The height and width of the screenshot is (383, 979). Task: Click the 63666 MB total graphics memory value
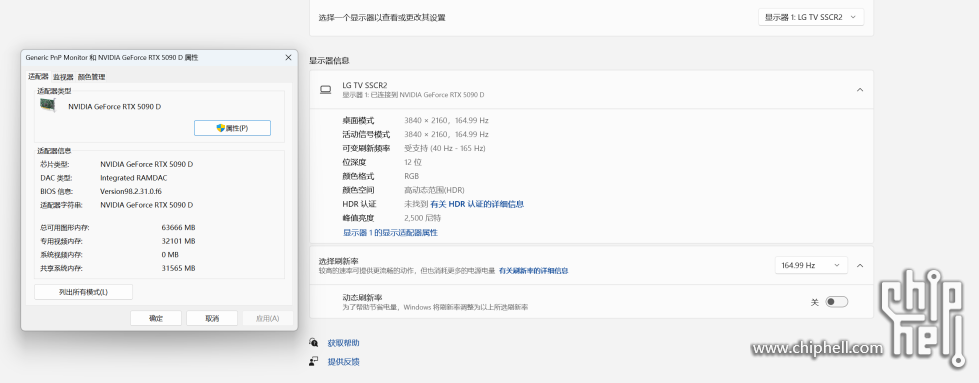pyautogui.click(x=178, y=227)
